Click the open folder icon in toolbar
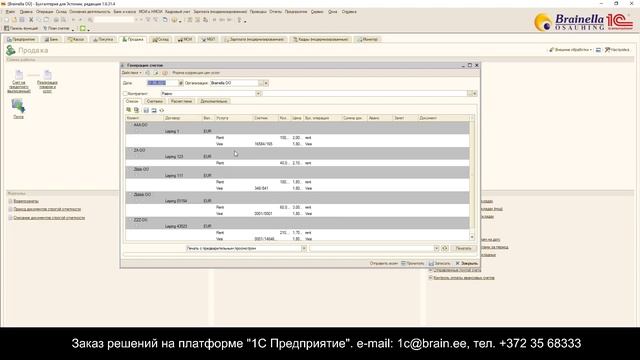Image resolution: width=640 pixels, height=360 pixels. [14, 20]
